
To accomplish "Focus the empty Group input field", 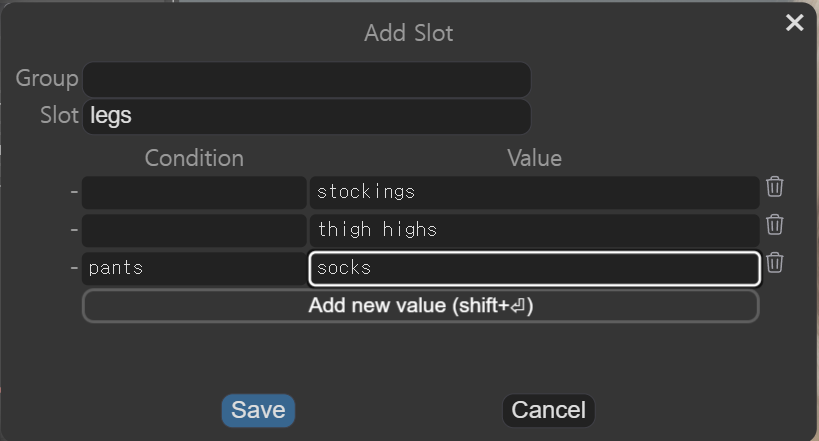I will 307,79.
